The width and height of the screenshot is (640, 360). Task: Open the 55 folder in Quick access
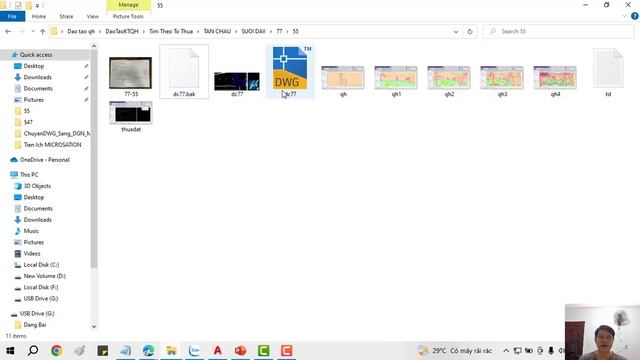tap(27, 111)
